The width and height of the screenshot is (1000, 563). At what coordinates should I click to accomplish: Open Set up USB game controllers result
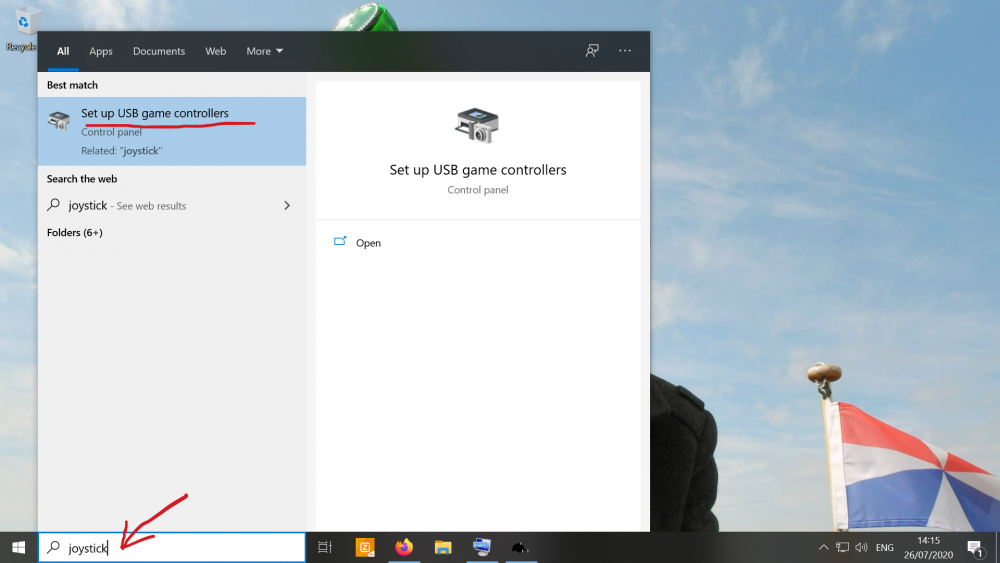[172, 131]
